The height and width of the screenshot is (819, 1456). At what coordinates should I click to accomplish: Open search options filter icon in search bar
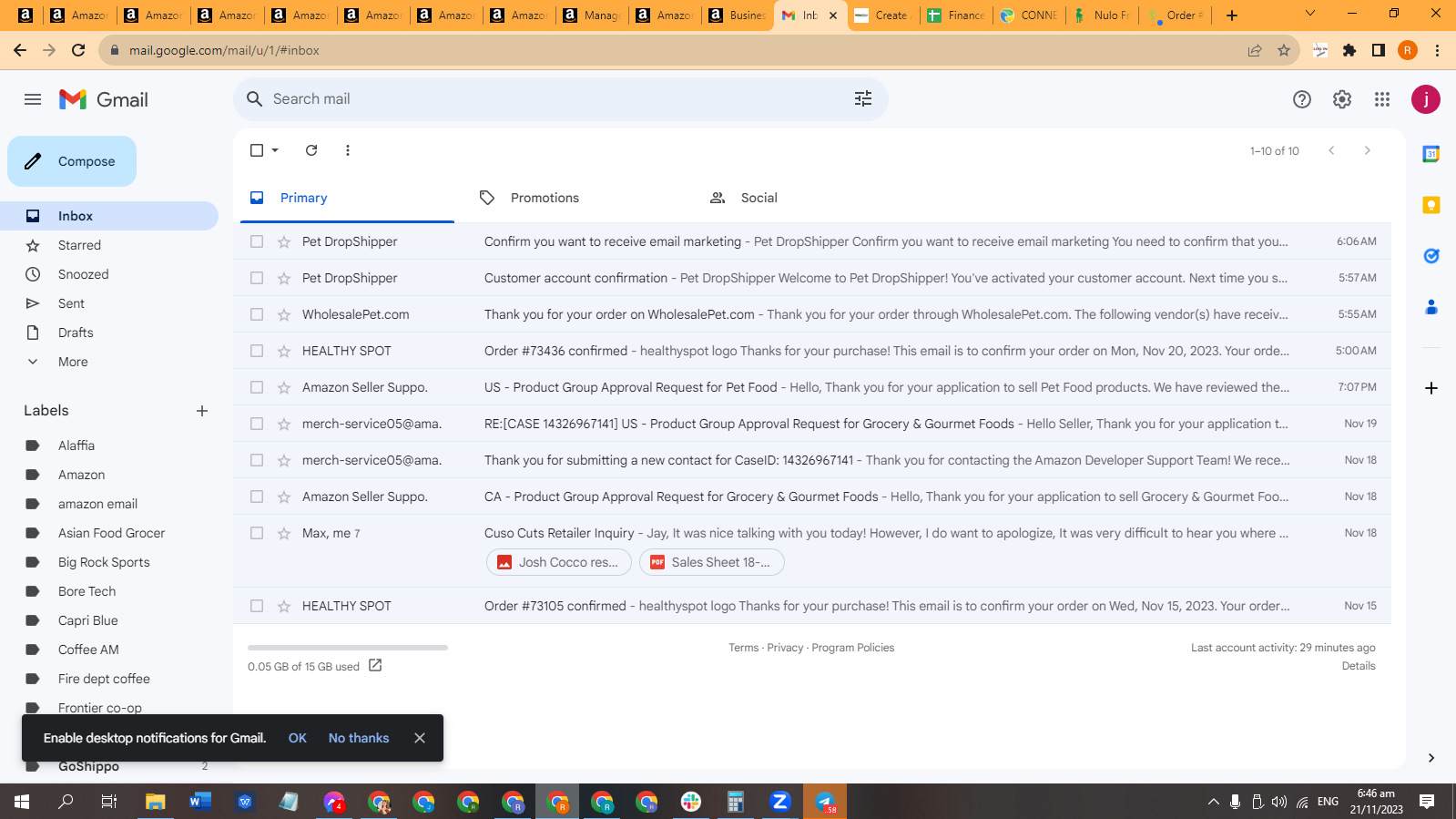tap(863, 98)
